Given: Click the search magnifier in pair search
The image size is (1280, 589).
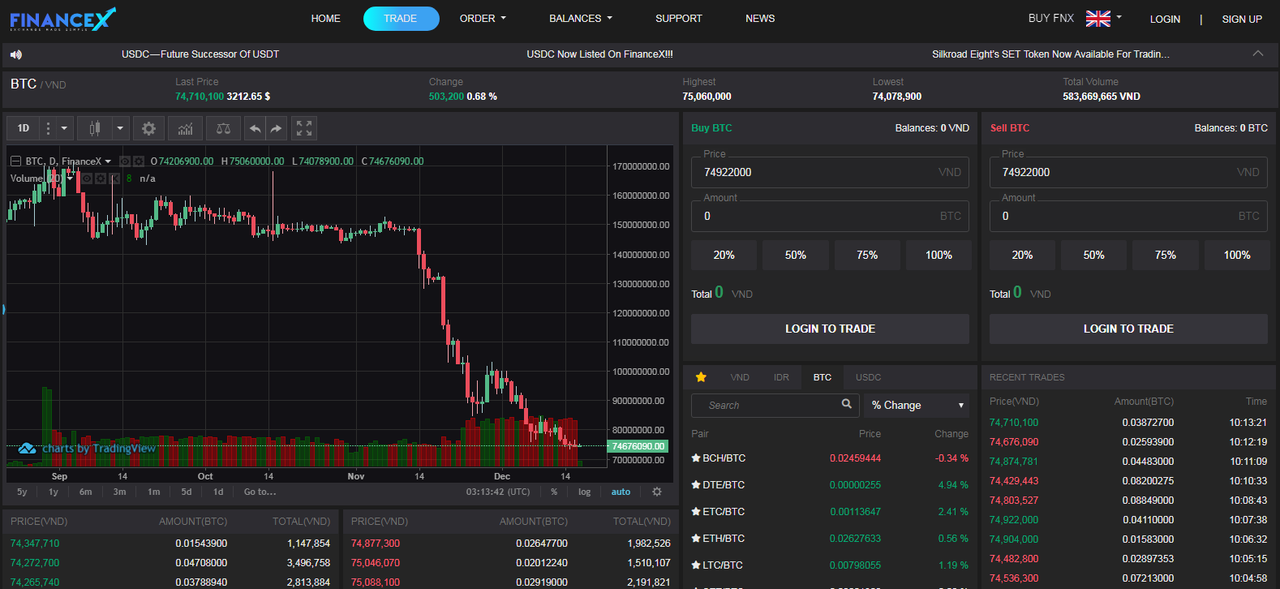Looking at the screenshot, I should (847, 404).
